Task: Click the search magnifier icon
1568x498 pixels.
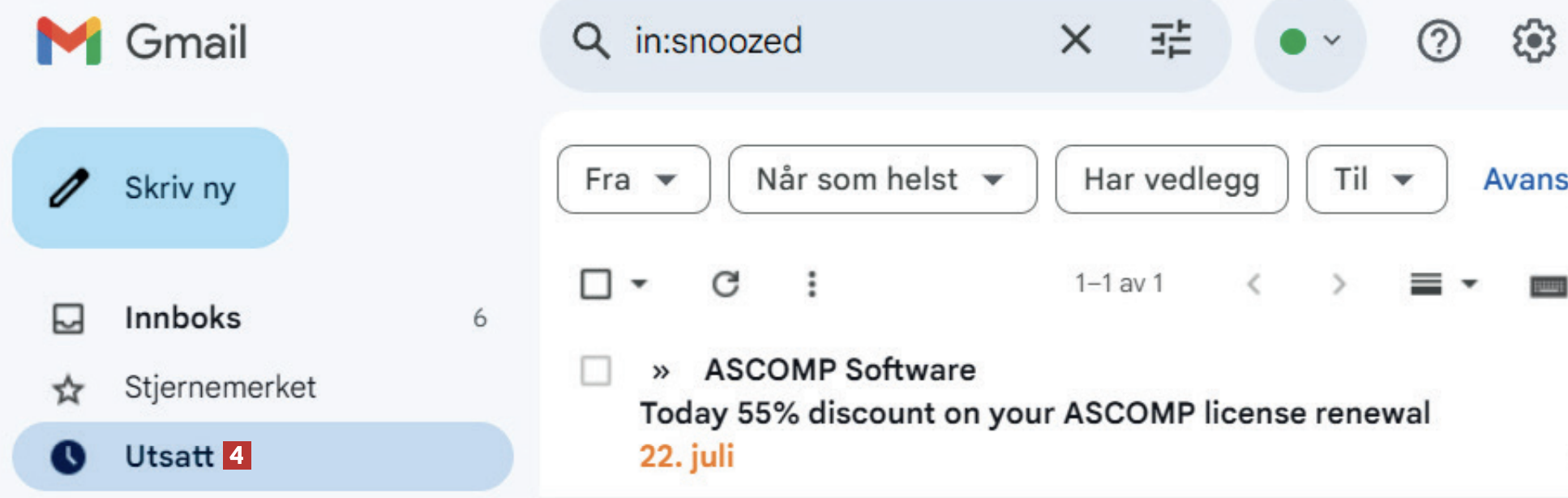Action: pyautogui.click(x=591, y=41)
